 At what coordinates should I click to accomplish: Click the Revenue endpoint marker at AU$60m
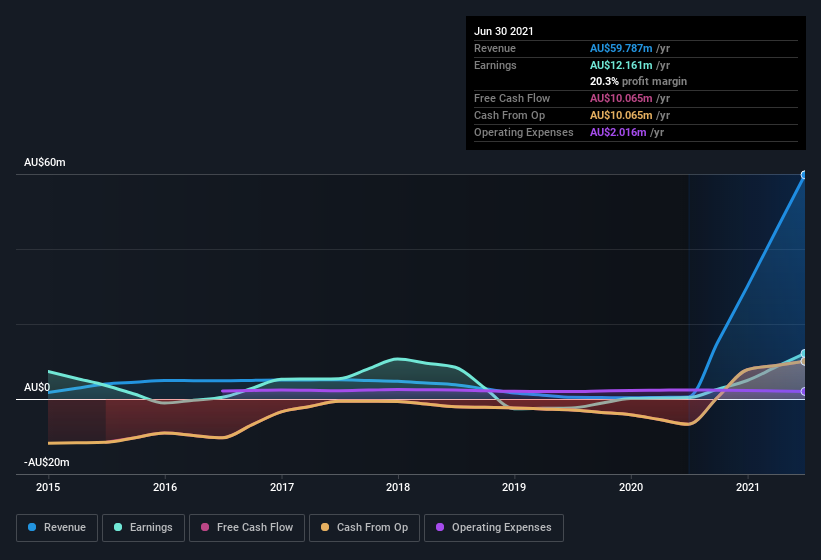[804, 175]
